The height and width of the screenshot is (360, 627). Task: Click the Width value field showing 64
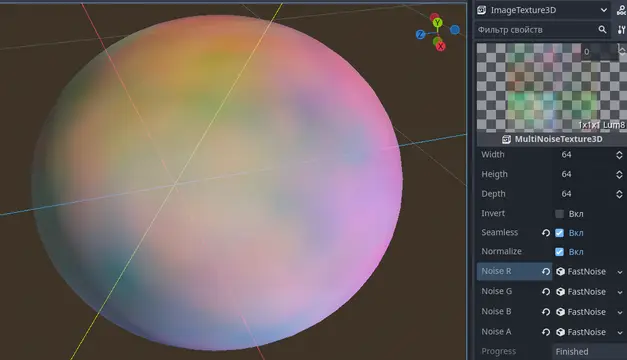tap(584, 155)
